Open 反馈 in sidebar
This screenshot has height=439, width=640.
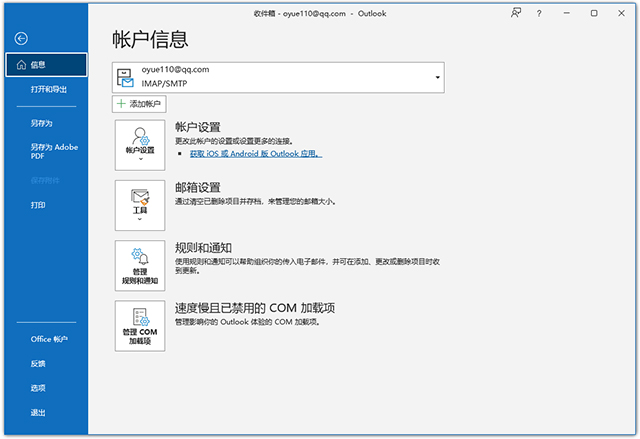click(x=38, y=364)
